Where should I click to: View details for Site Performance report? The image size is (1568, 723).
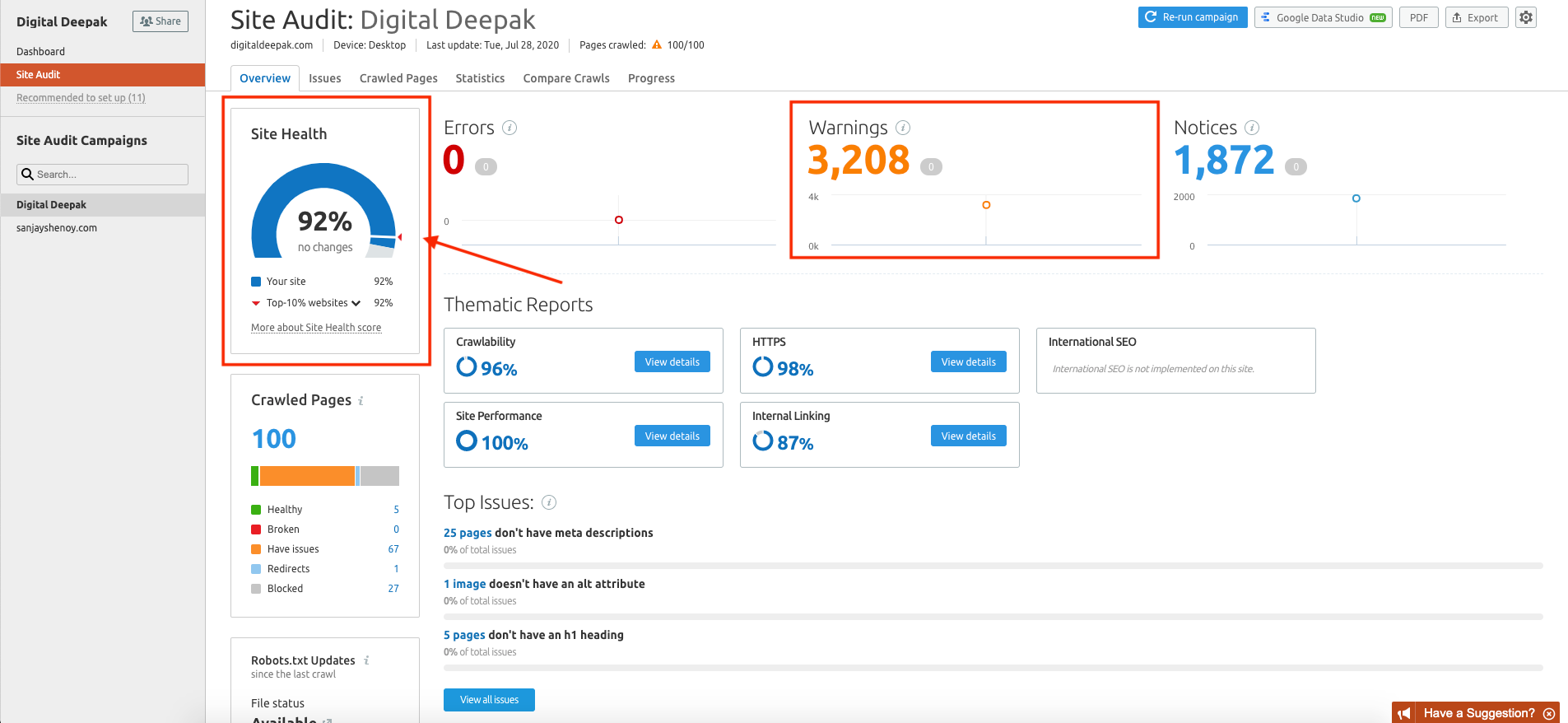672,436
